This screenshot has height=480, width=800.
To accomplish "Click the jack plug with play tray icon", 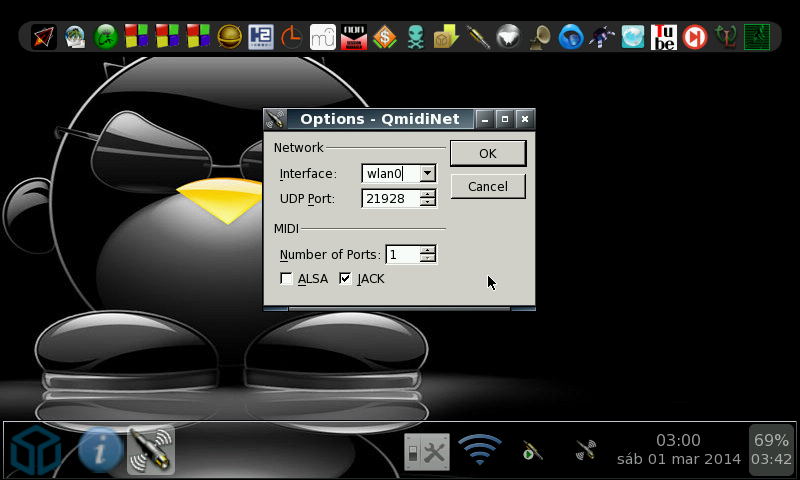I will tap(532, 451).
